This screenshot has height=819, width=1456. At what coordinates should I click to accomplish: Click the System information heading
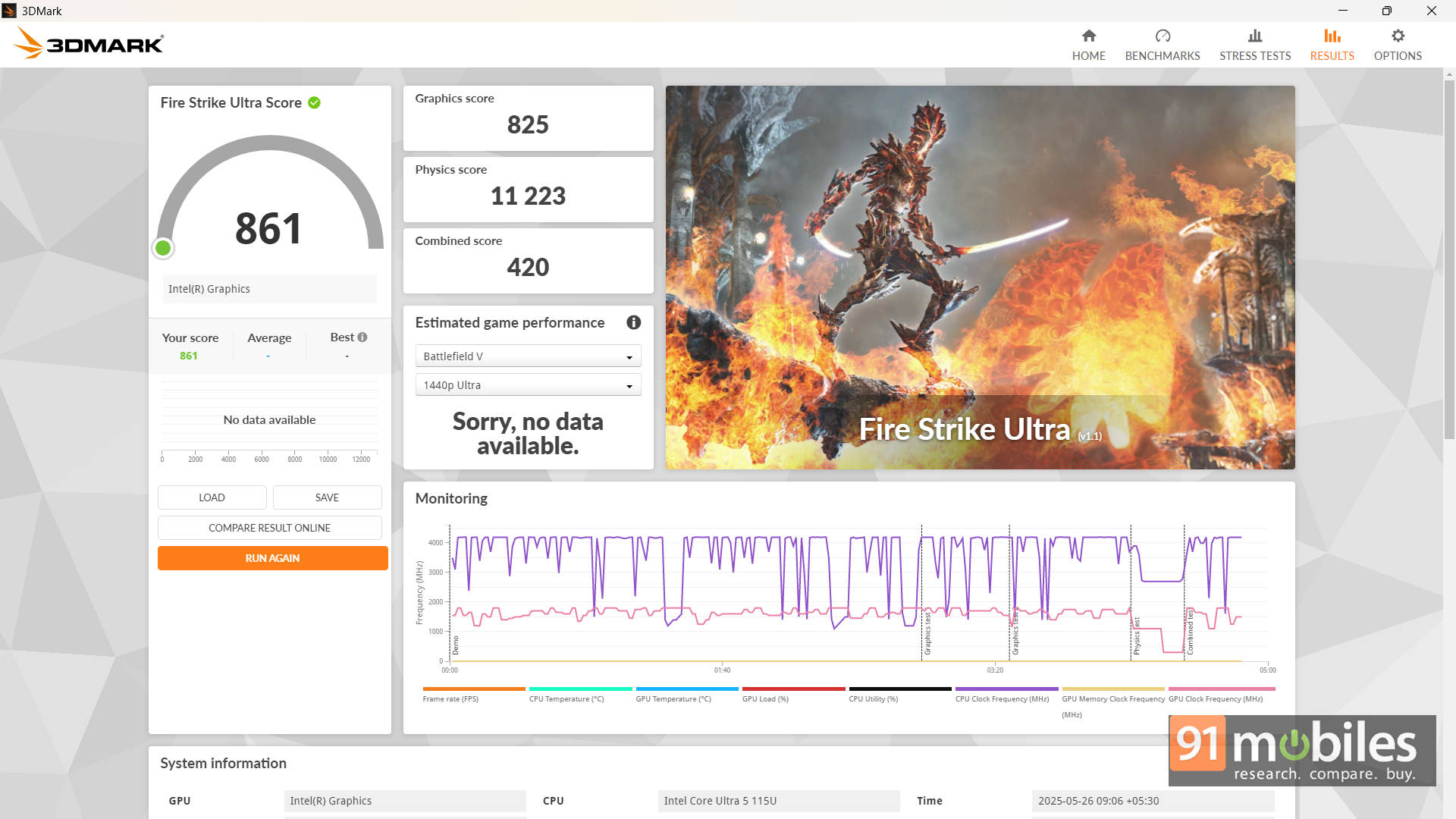[x=223, y=763]
